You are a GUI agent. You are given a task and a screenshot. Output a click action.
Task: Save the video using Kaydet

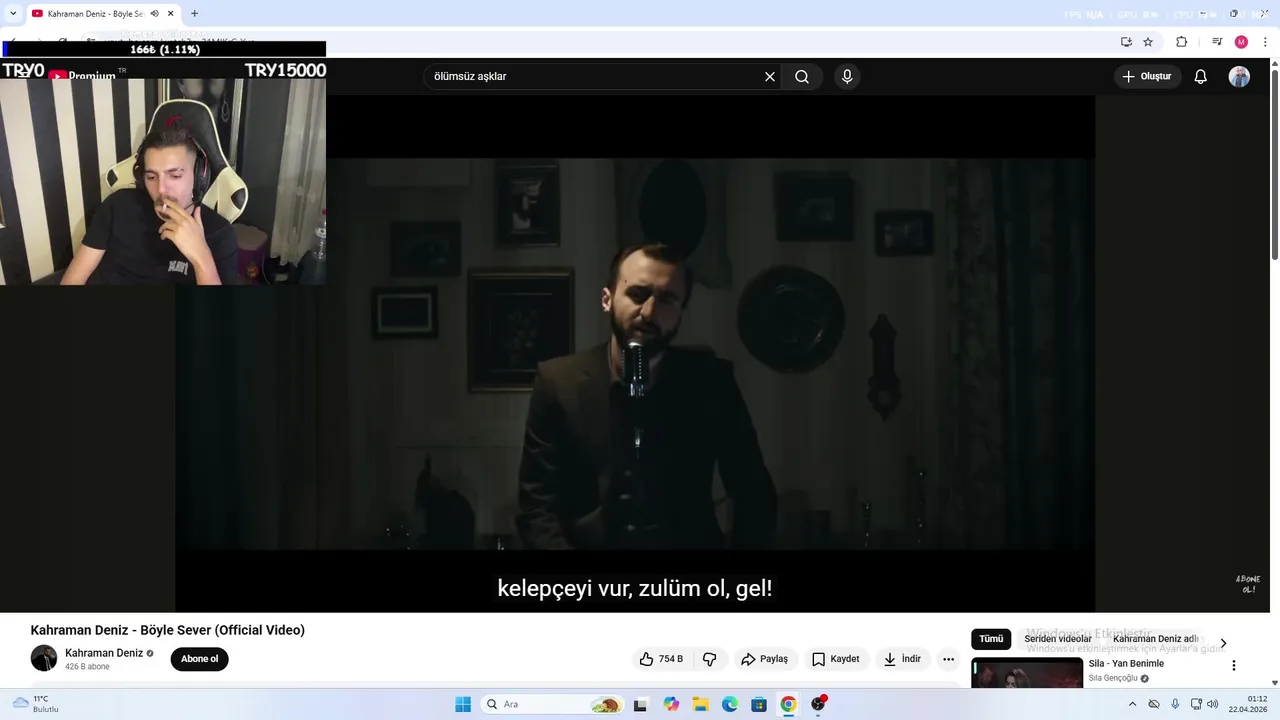click(835, 659)
